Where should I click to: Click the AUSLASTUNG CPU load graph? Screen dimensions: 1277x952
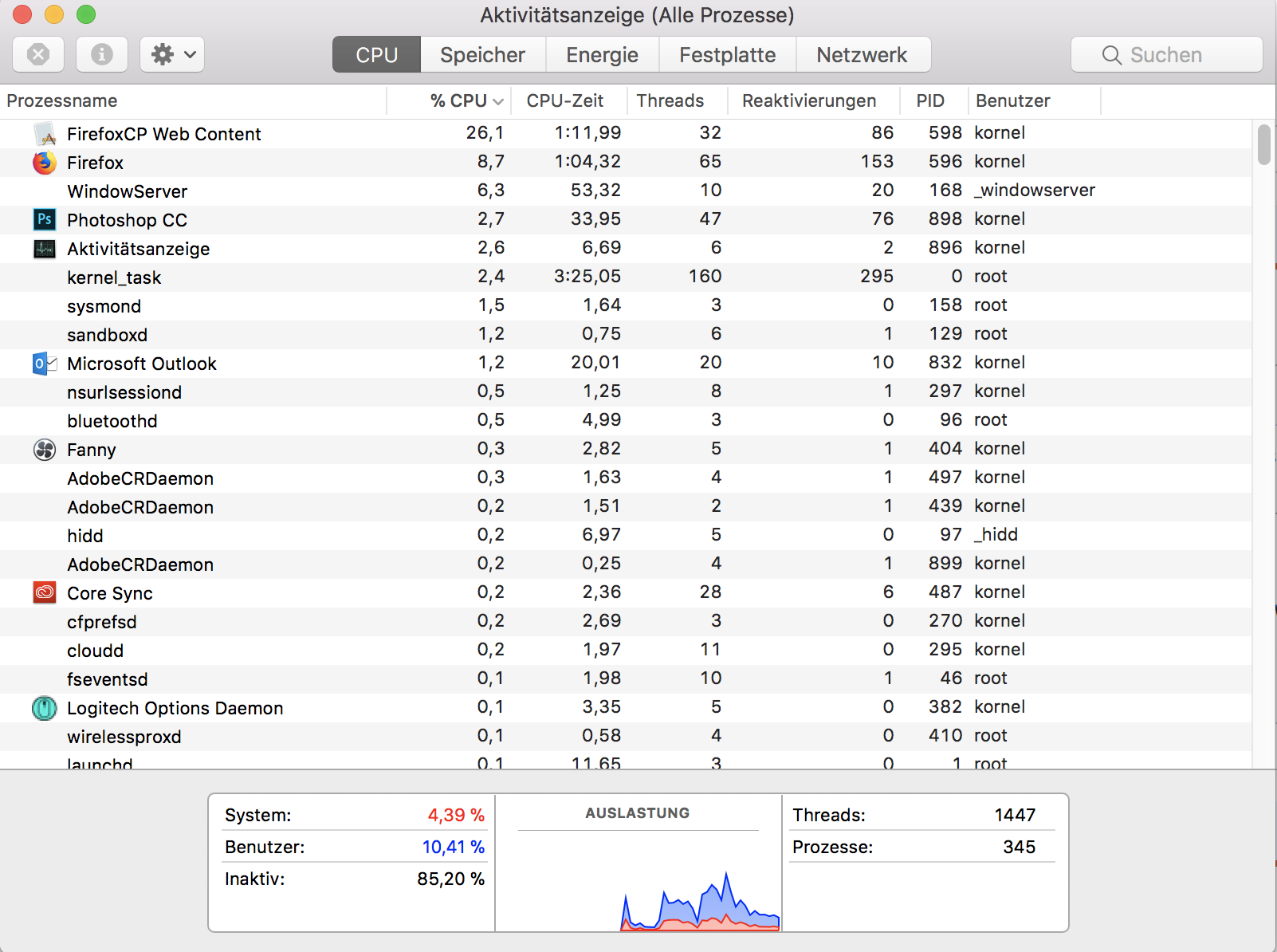638,863
